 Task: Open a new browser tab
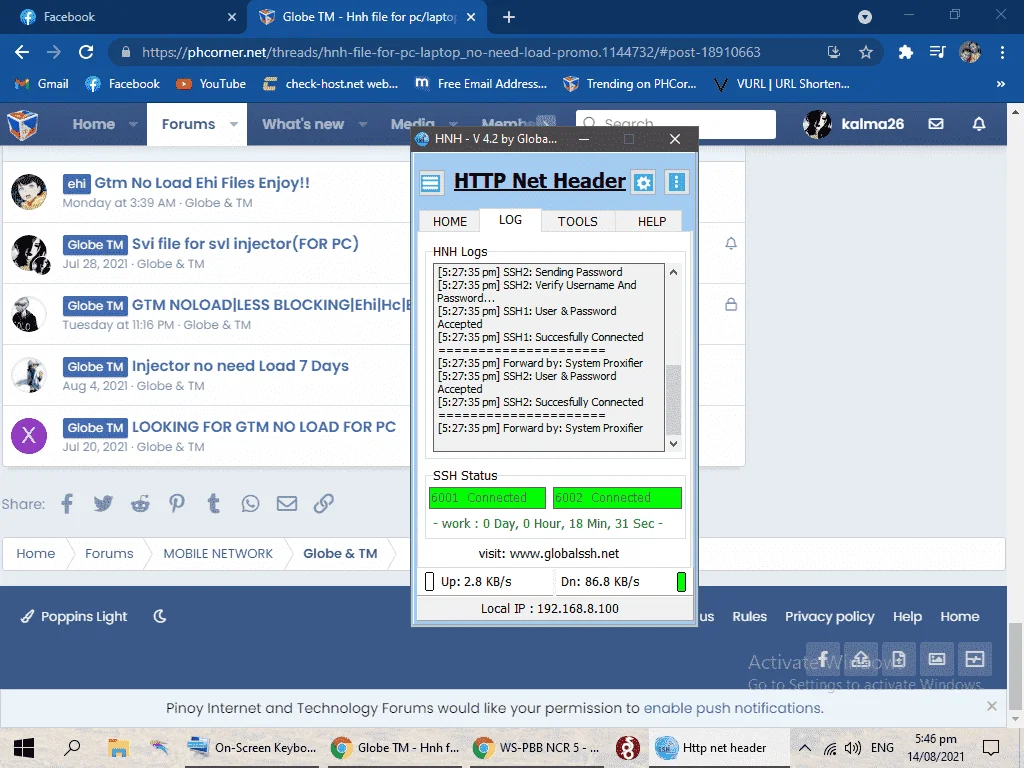pyautogui.click(x=509, y=18)
